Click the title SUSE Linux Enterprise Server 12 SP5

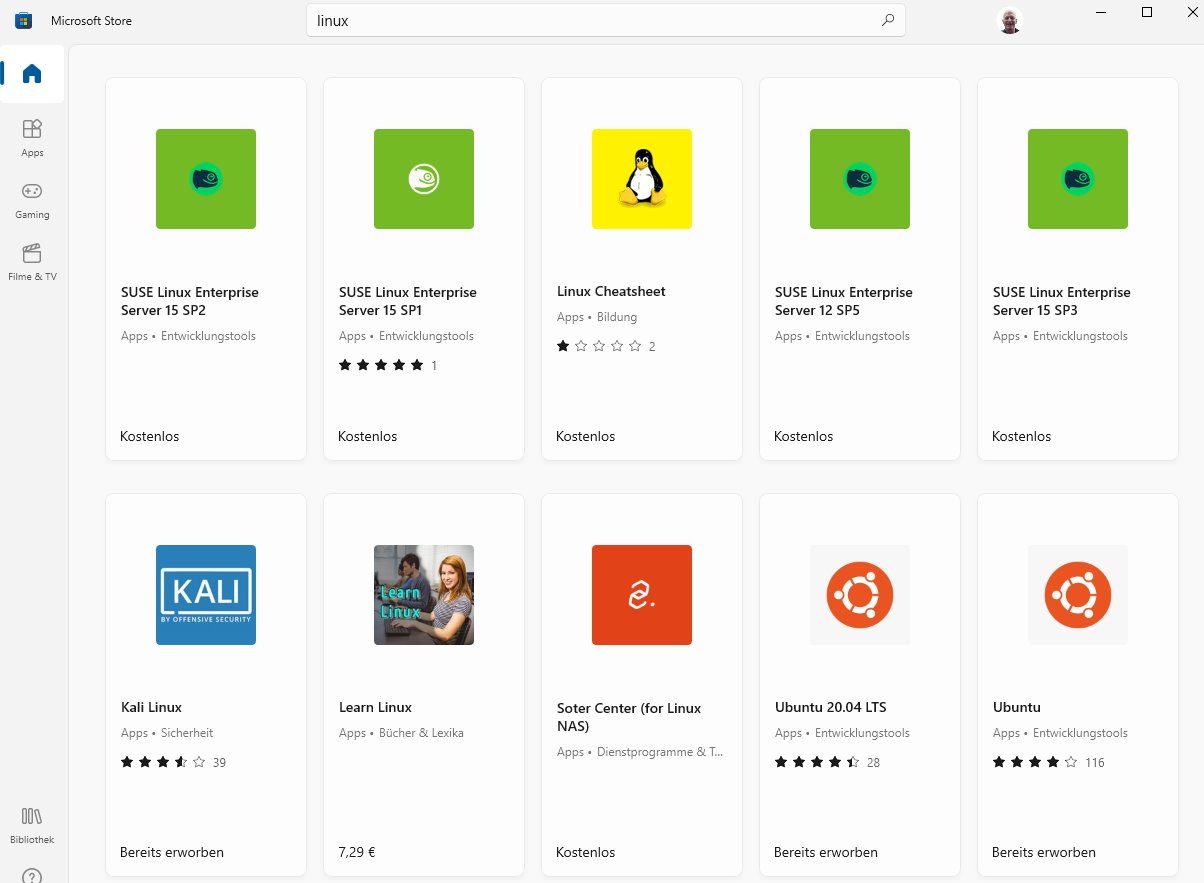844,301
